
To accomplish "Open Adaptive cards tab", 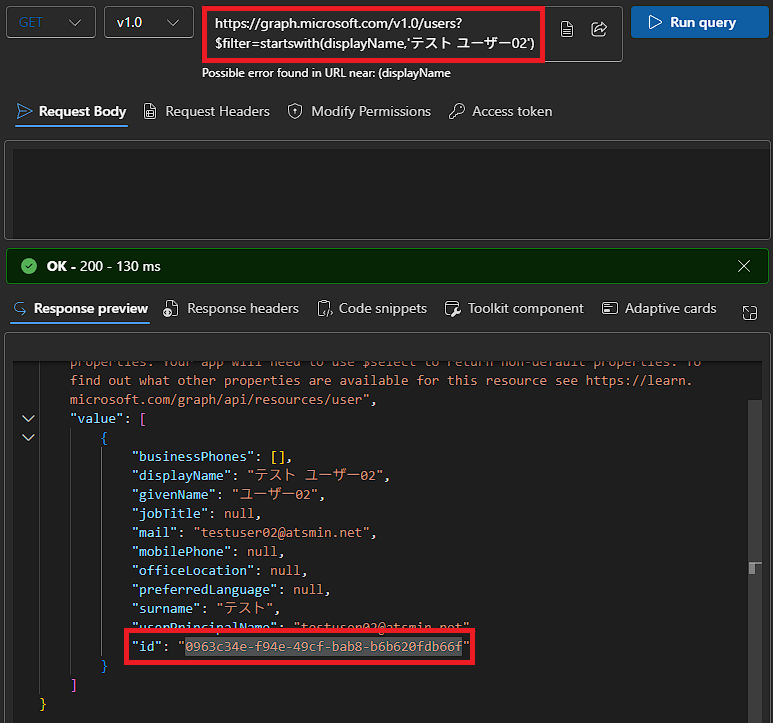I will [x=659, y=309].
